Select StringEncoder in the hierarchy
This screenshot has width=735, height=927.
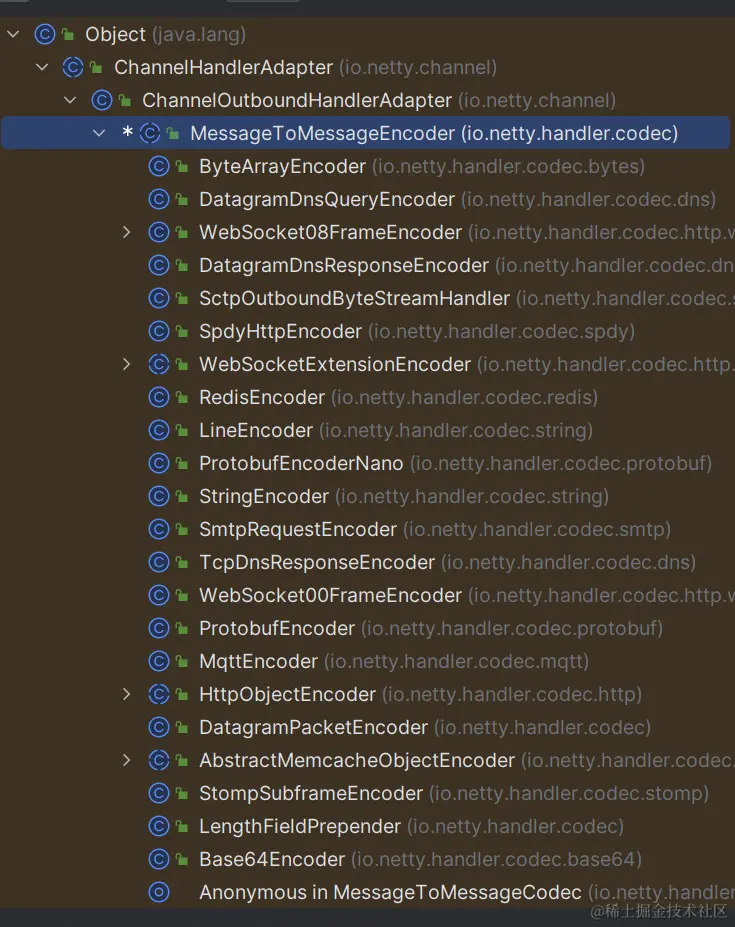404,497
